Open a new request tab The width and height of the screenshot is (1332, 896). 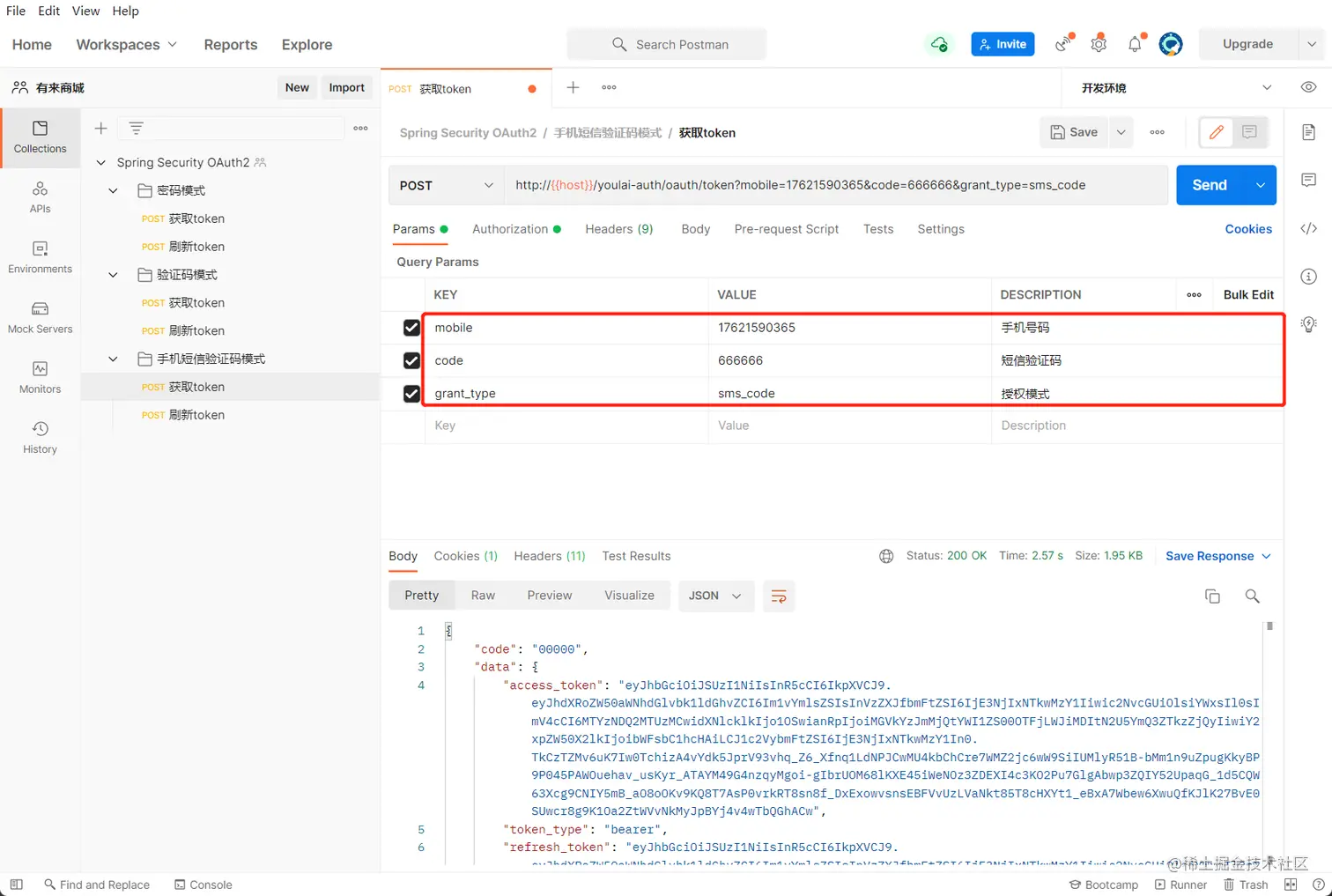[573, 87]
